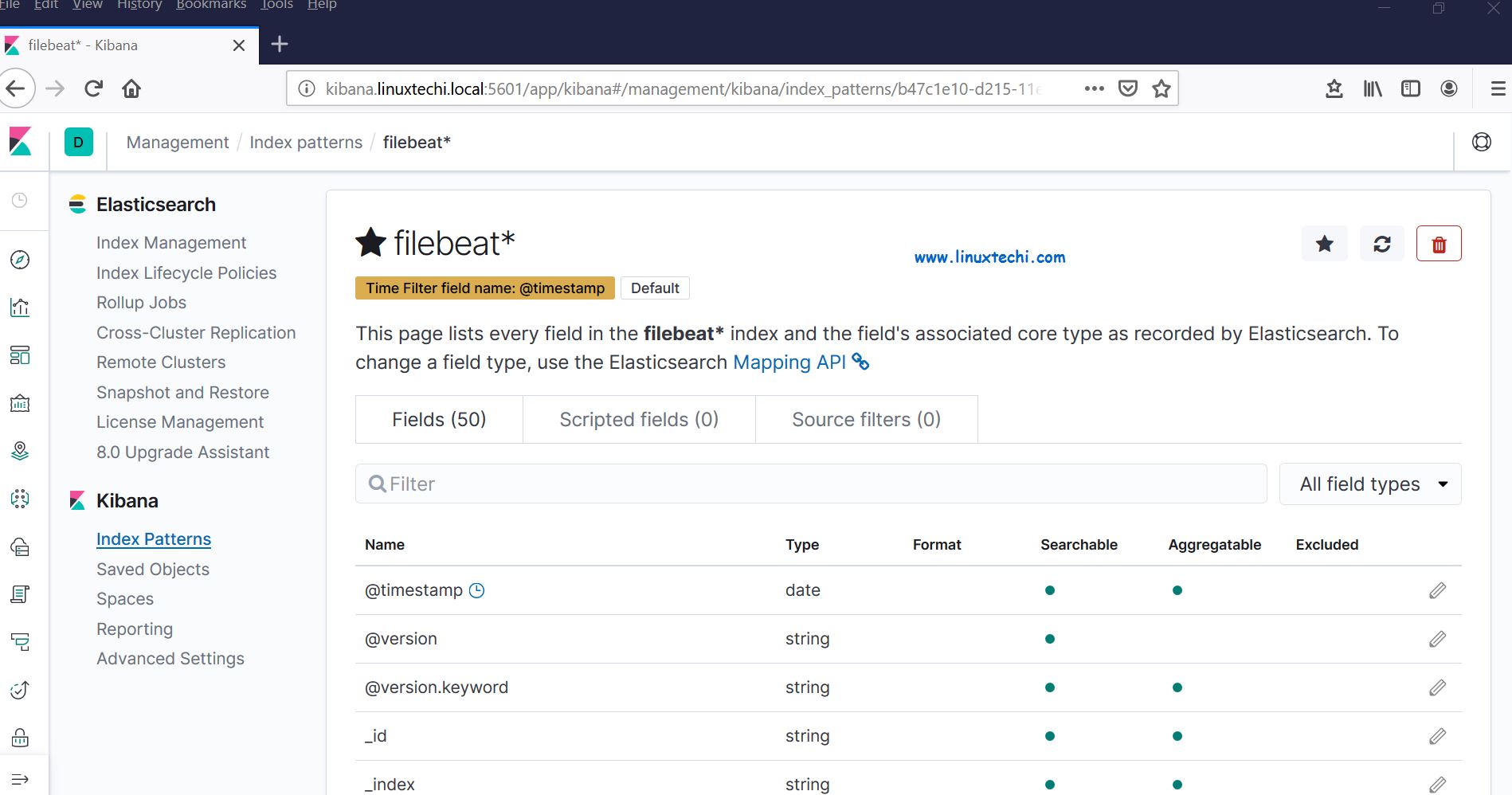Open the Visualize app icon in sidebar
This screenshot has width=1512, height=795.
(20, 307)
